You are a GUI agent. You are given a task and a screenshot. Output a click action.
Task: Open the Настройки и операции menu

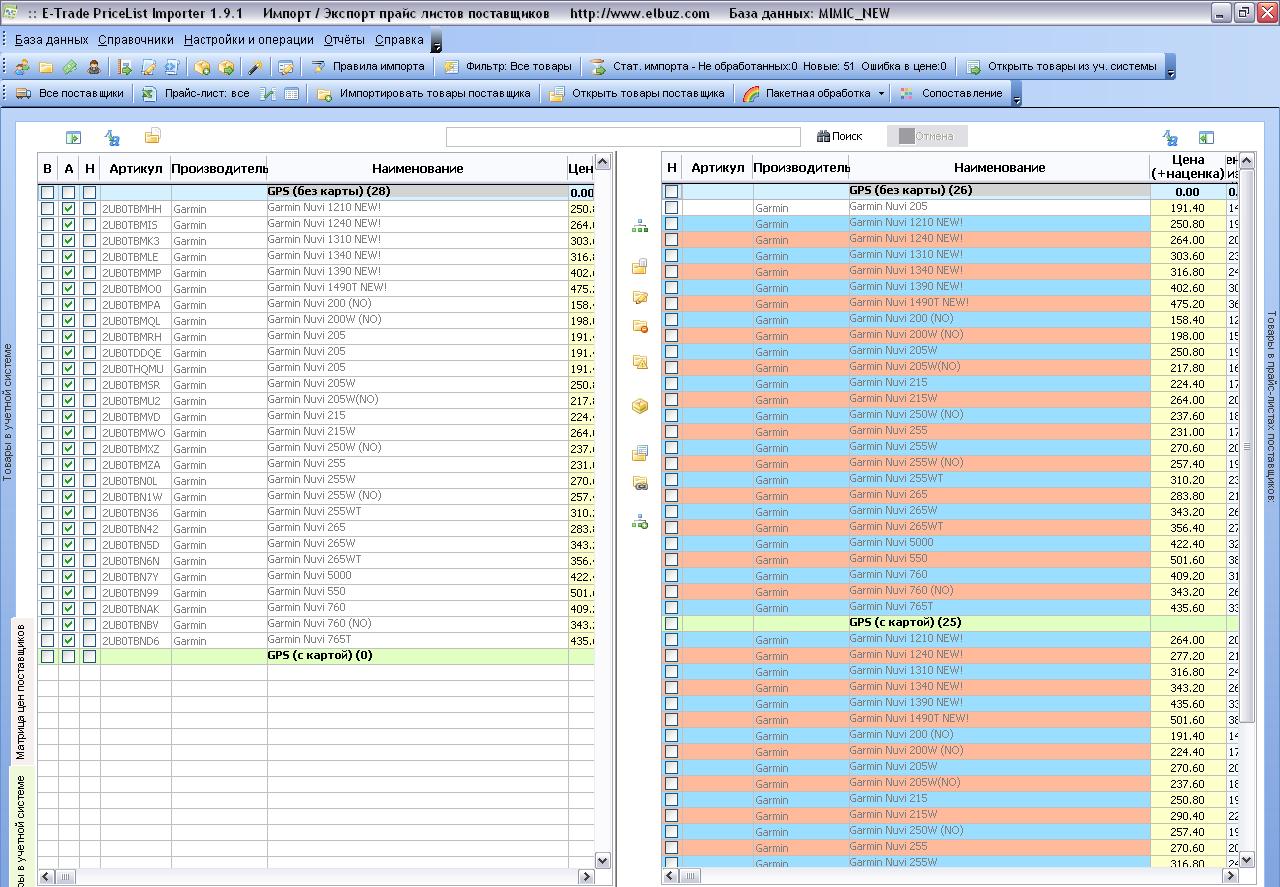point(249,40)
